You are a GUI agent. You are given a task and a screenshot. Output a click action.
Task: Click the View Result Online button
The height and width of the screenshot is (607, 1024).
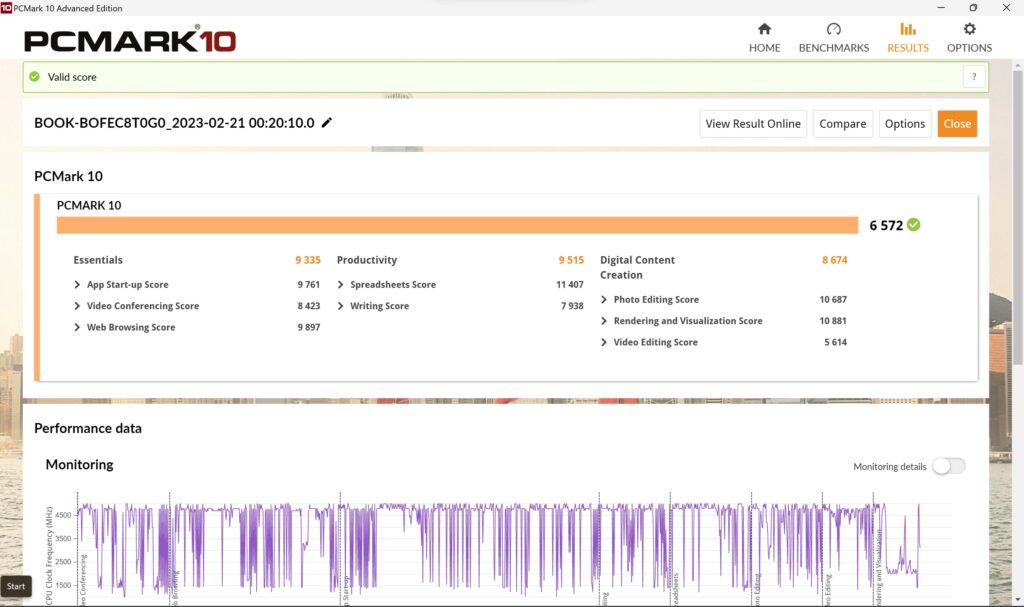pos(752,124)
